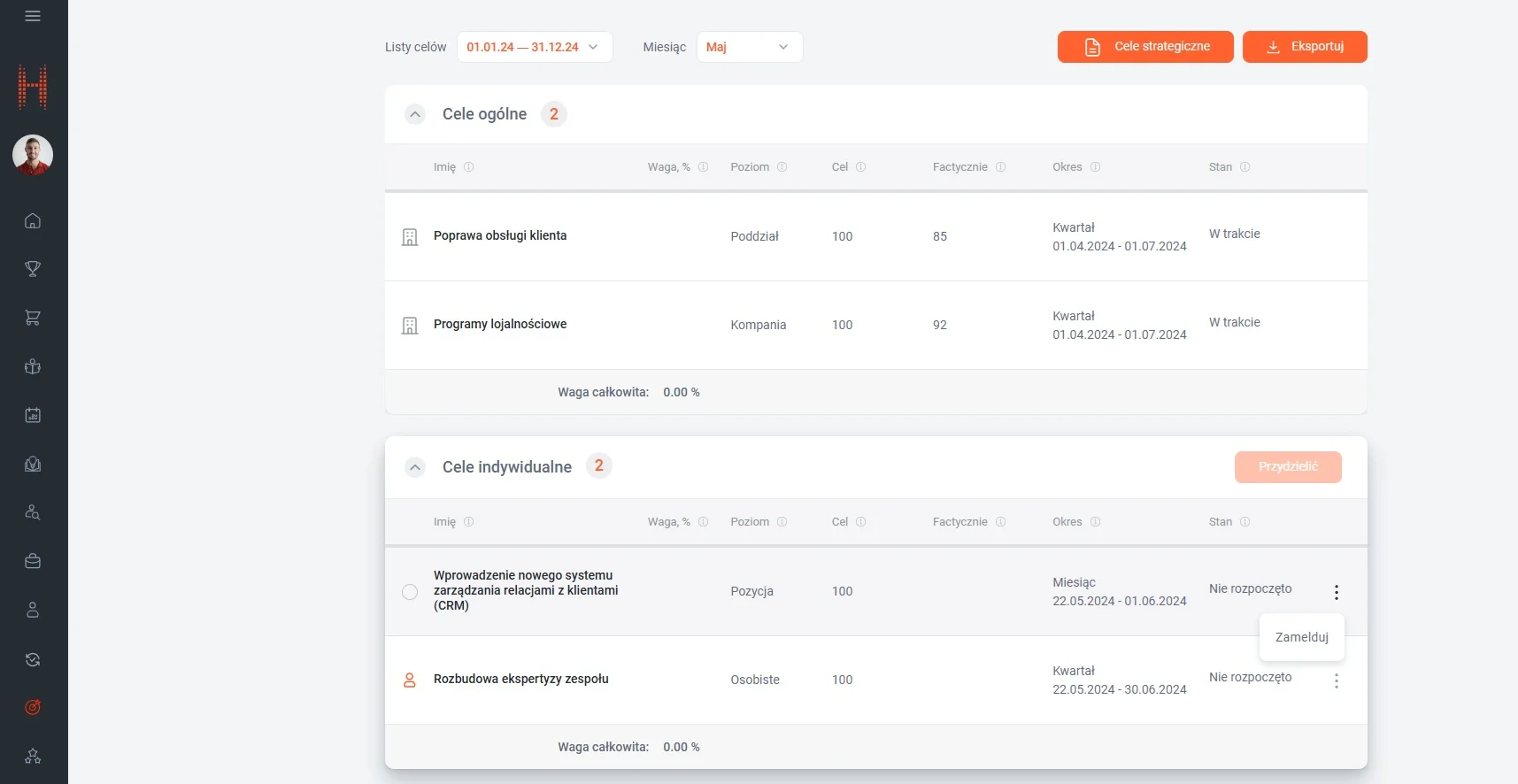Choose Zamelduj from the popup menu
This screenshot has height=784, width=1518.
[x=1301, y=637]
